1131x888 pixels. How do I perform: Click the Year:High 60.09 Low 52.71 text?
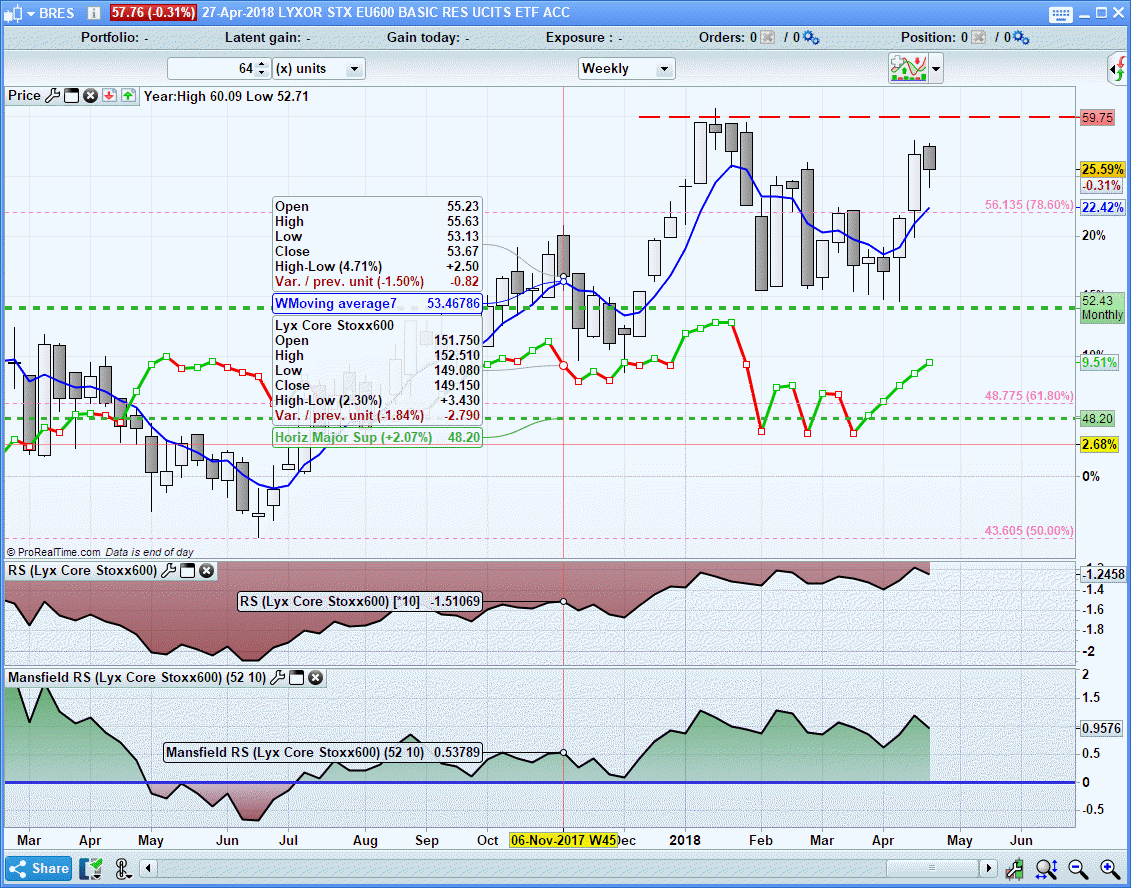click(226, 96)
